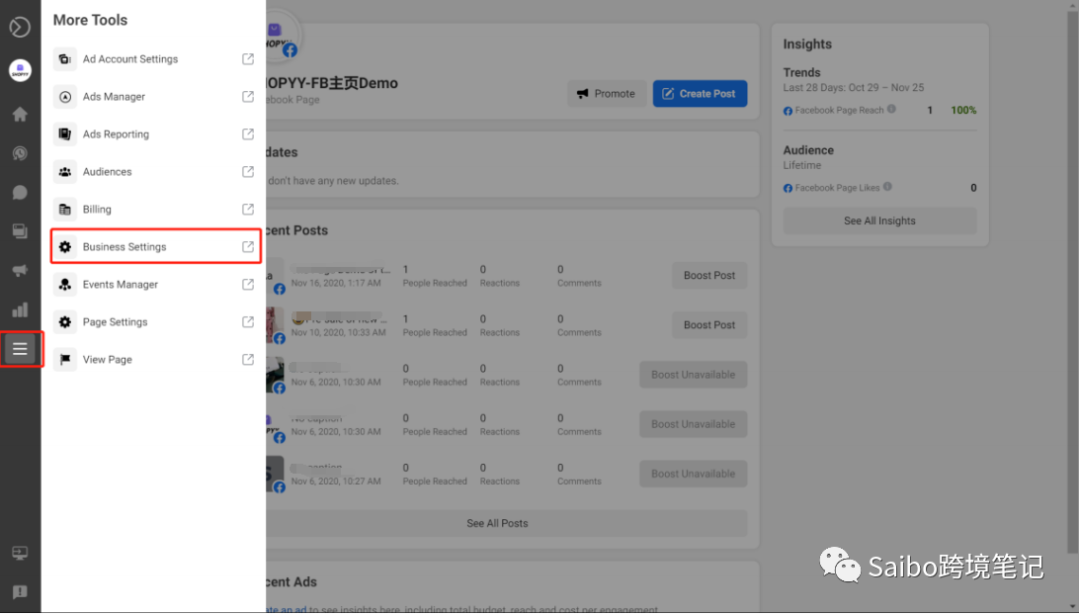Open Inbox chat bubble sidebar icon
Image resolution: width=1080 pixels, height=615 pixels.
20,193
